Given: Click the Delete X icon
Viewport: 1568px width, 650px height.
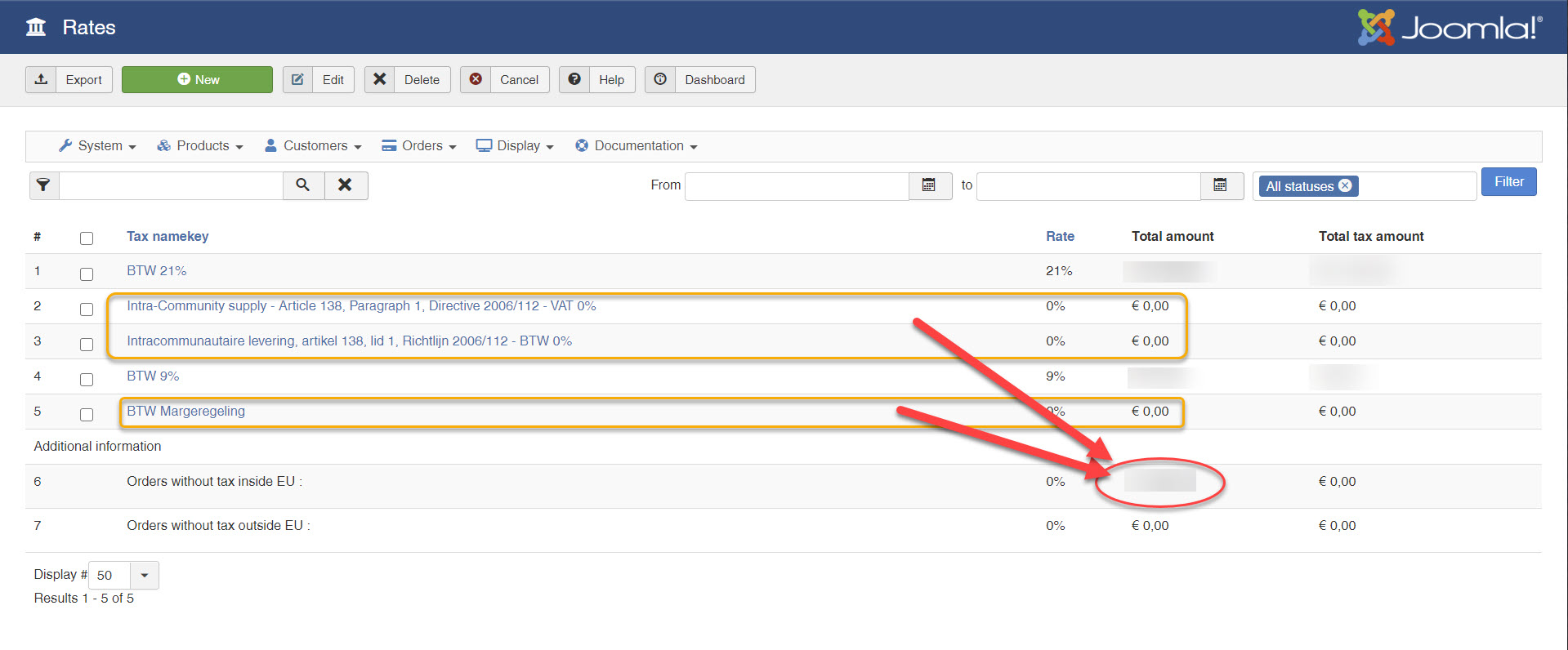Looking at the screenshot, I should 379,79.
